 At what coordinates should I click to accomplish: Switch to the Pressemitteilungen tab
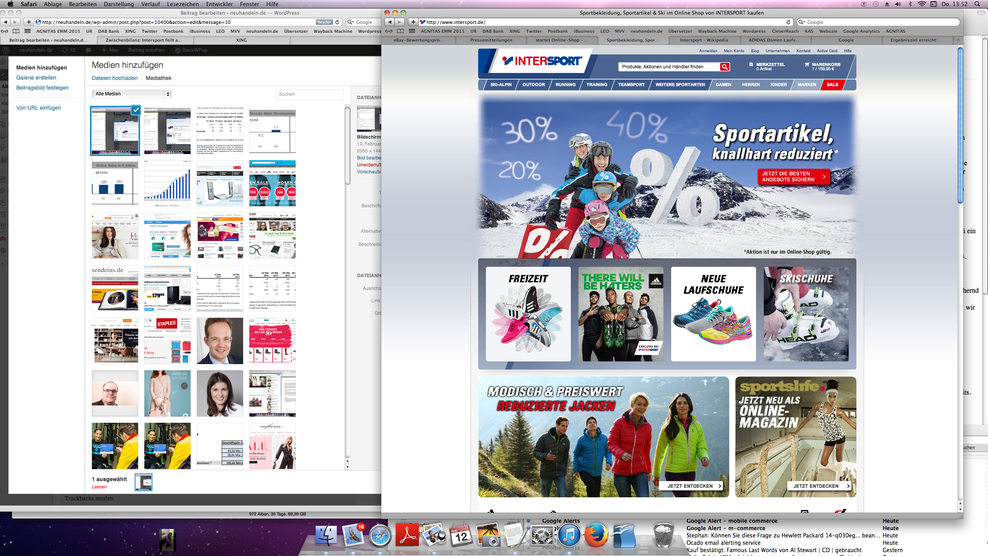click(x=491, y=40)
